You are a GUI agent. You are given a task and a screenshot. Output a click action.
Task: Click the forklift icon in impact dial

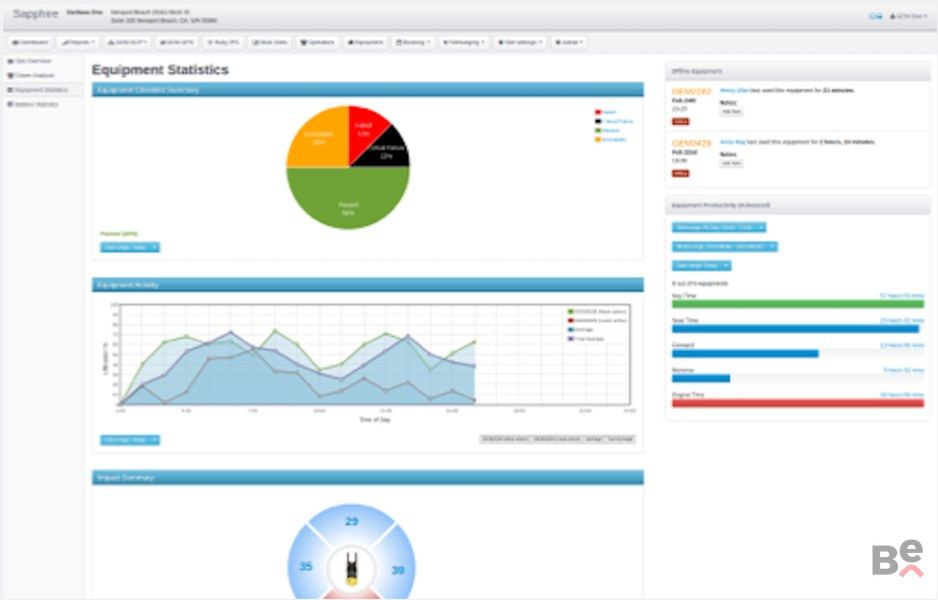pos(352,569)
